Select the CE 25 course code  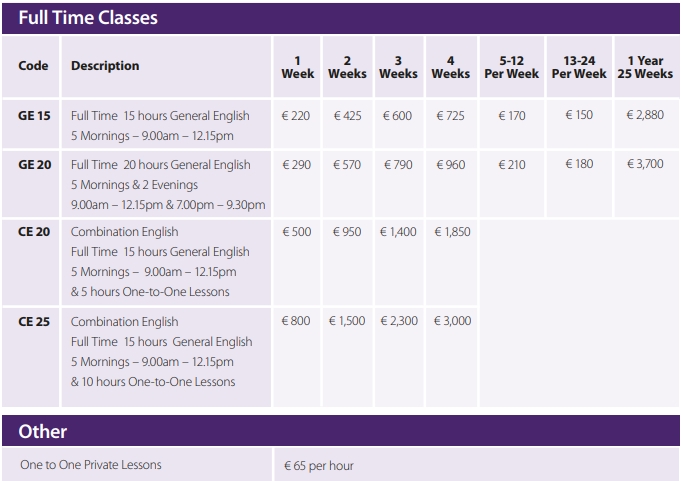click(34, 321)
